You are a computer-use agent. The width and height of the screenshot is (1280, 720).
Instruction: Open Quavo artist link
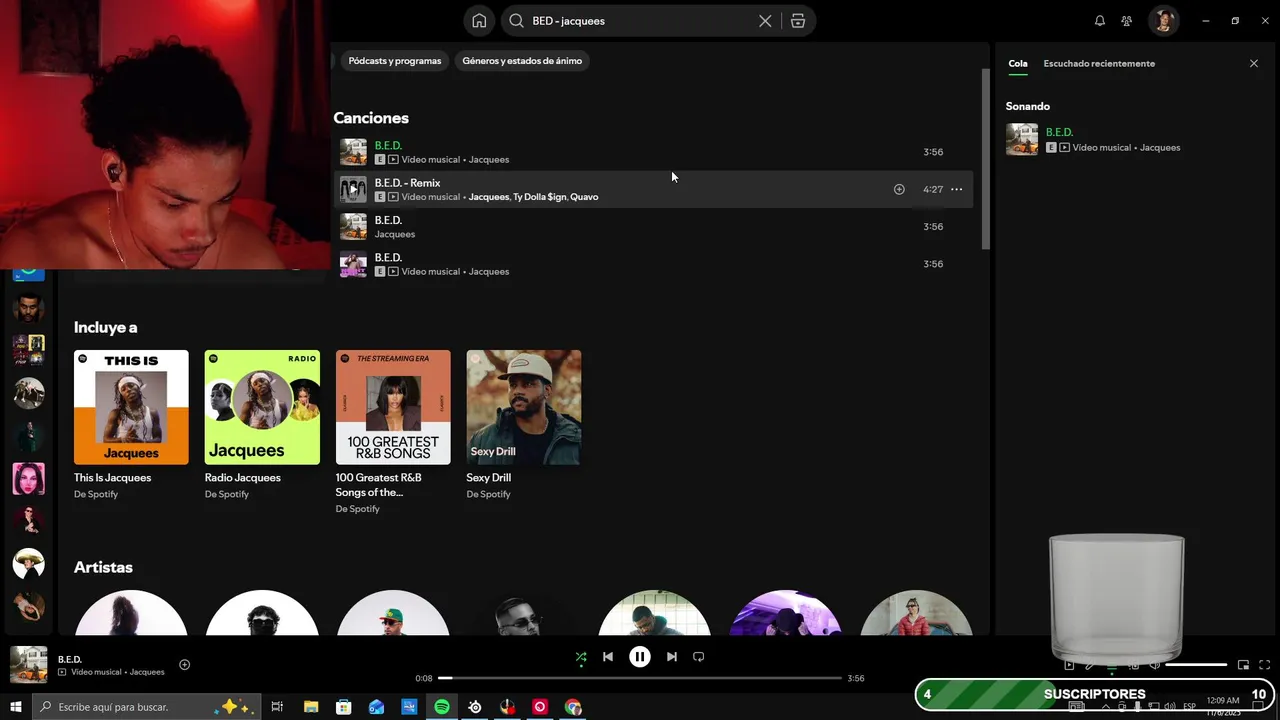click(x=584, y=197)
